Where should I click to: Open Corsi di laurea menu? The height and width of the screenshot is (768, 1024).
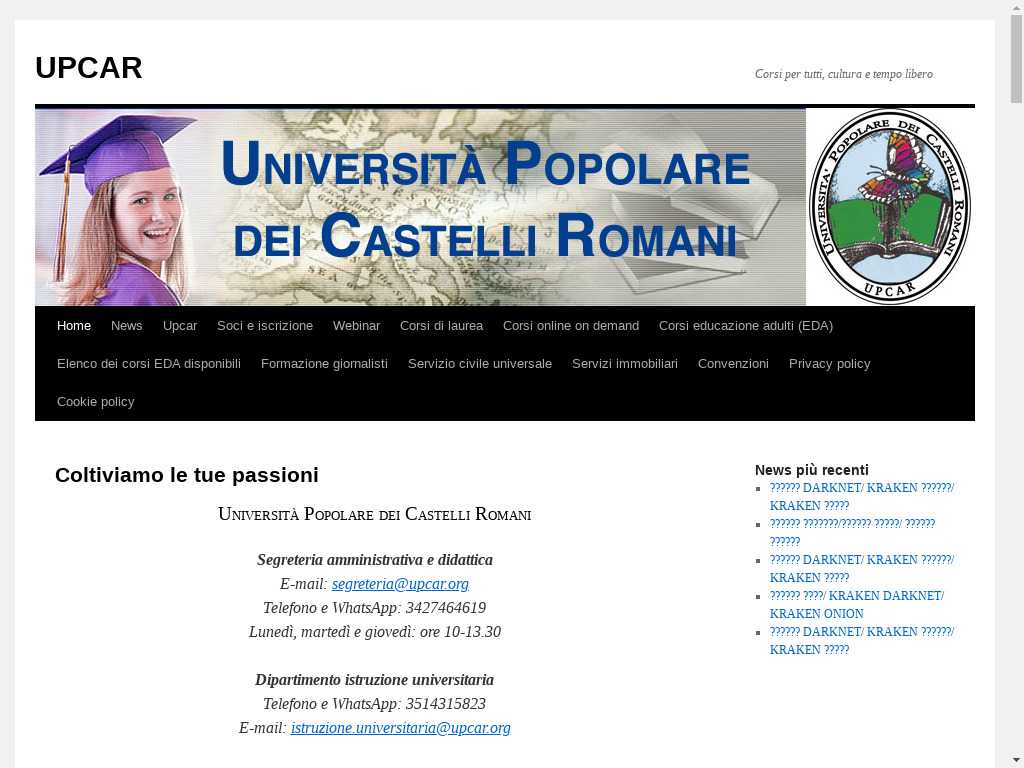pos(441,325)
